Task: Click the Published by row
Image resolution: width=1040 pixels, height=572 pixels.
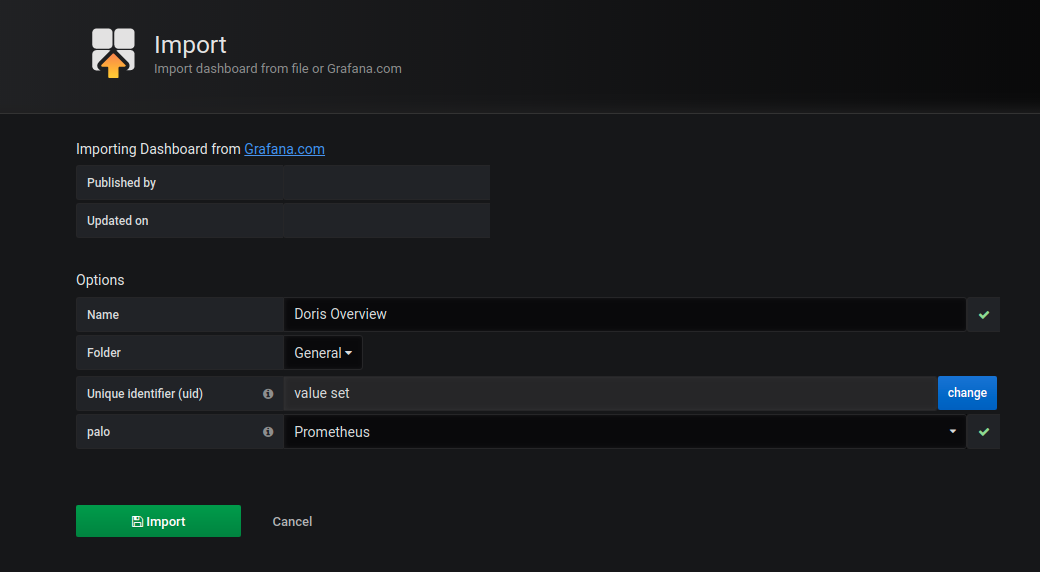Action: (x=282, y=183)
